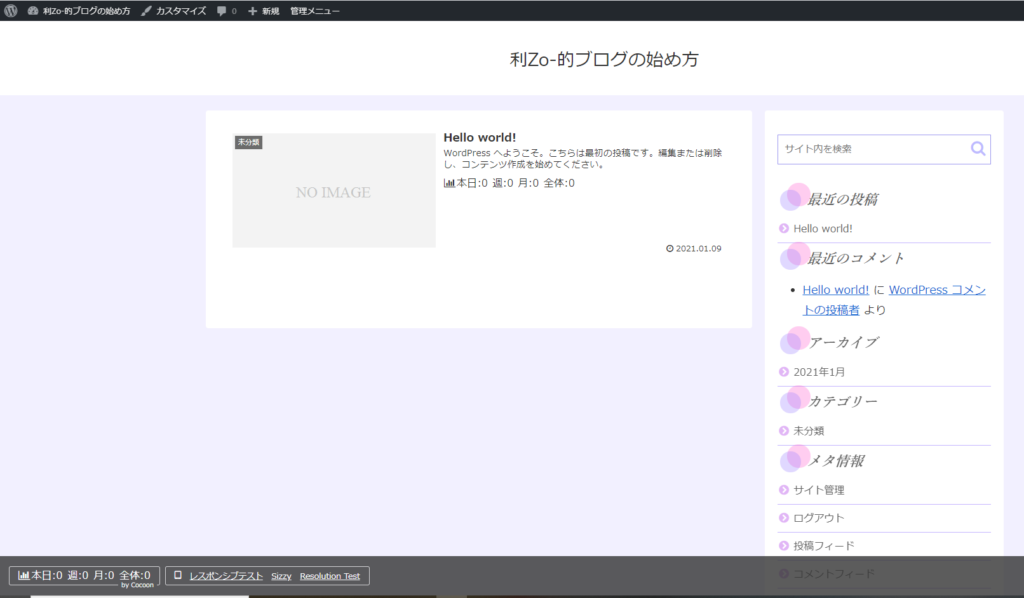This screenshot has height=598, width=1024.
Task: Open 未分類 in the カテゴリー widget
Action: click(x=808, y=431)
